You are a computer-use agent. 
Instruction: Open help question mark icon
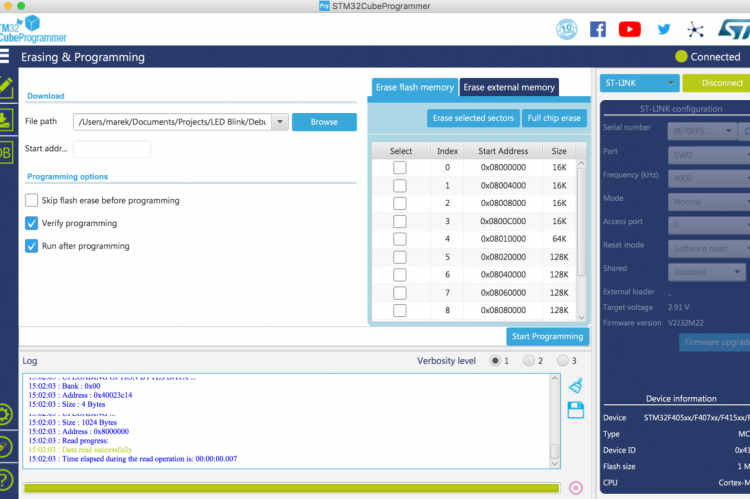tap(5, 479)
